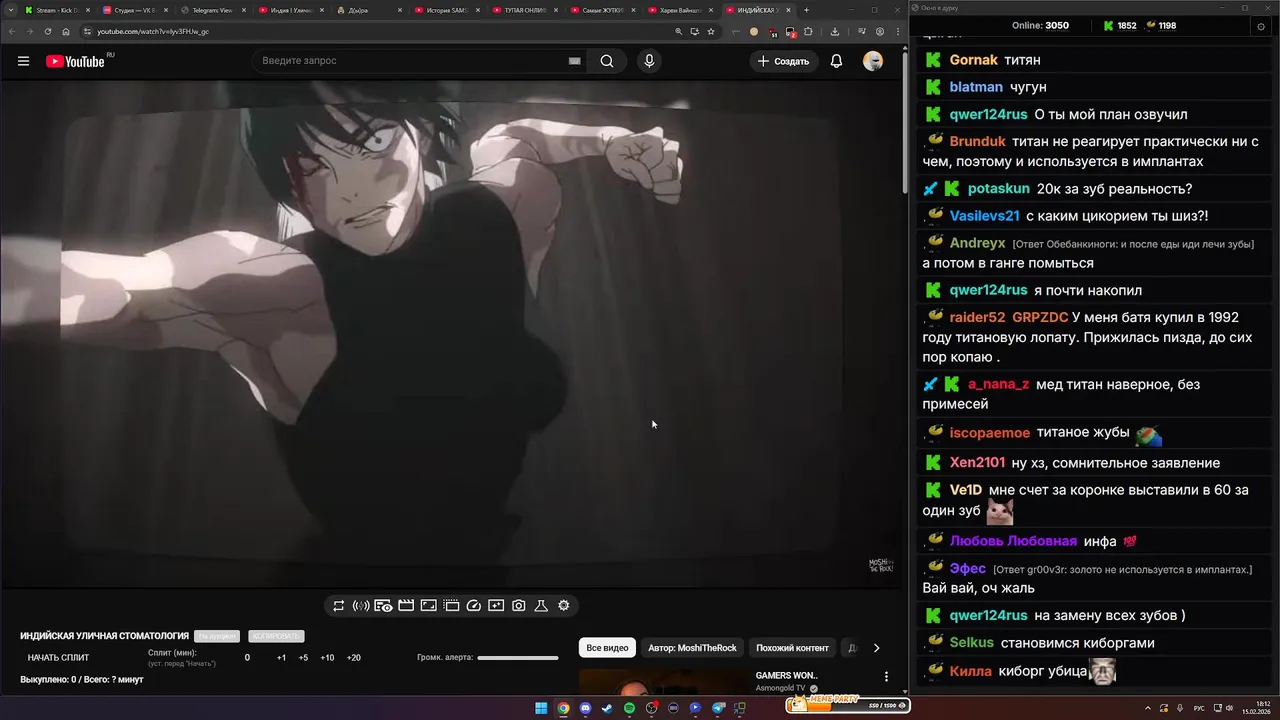The height and width of the screenshot is (720, 1280).
Task: Click the clapperboard cinema mode icon
Action: 406,605
